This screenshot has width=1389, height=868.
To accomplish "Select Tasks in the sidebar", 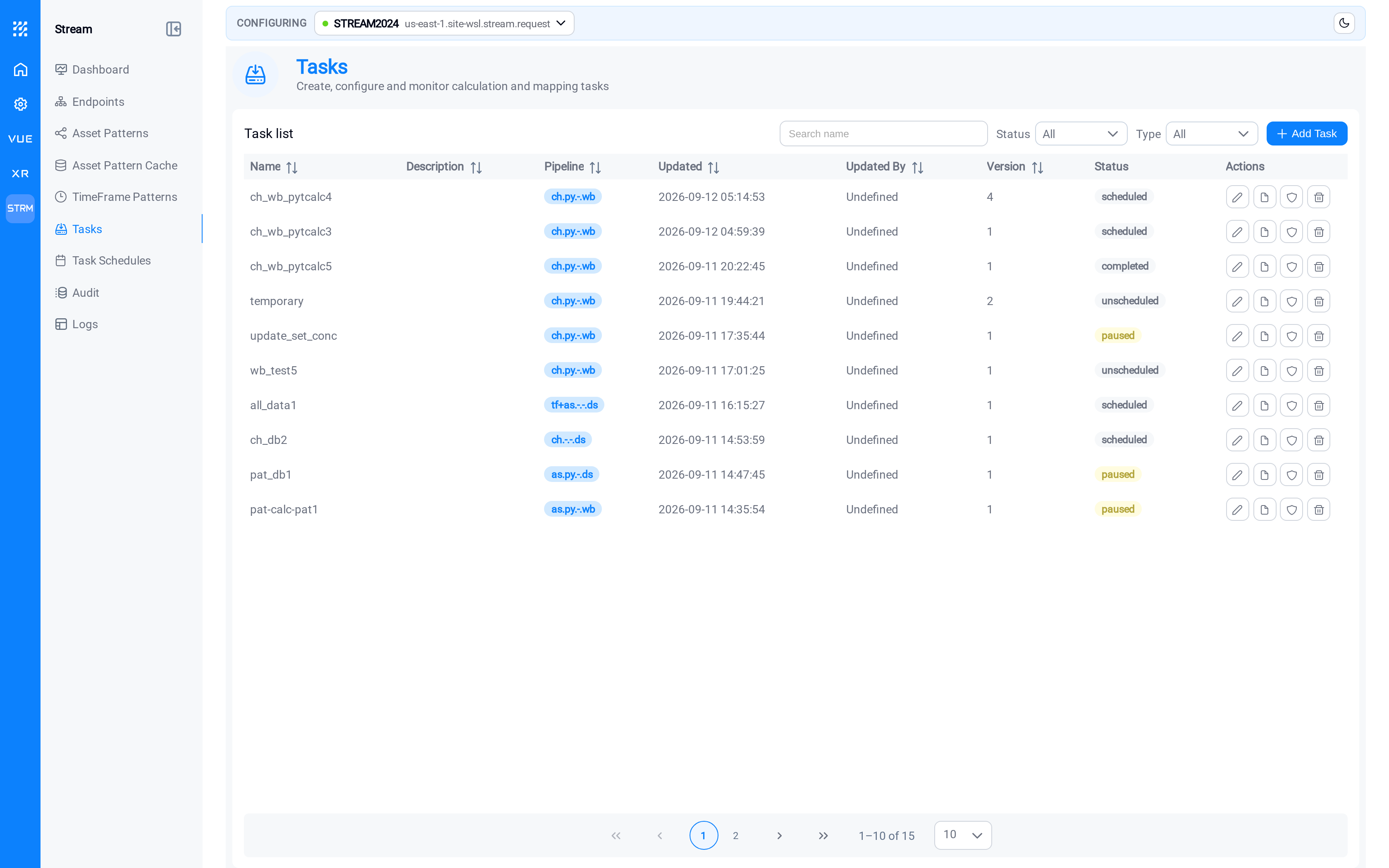I will (x=79, y=229).
